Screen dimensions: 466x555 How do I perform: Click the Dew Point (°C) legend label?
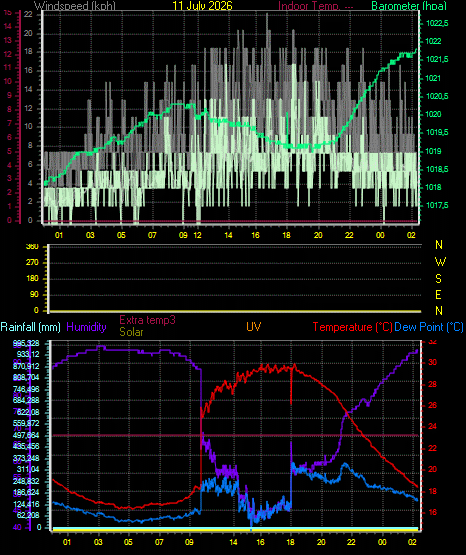tap(429, 327)
